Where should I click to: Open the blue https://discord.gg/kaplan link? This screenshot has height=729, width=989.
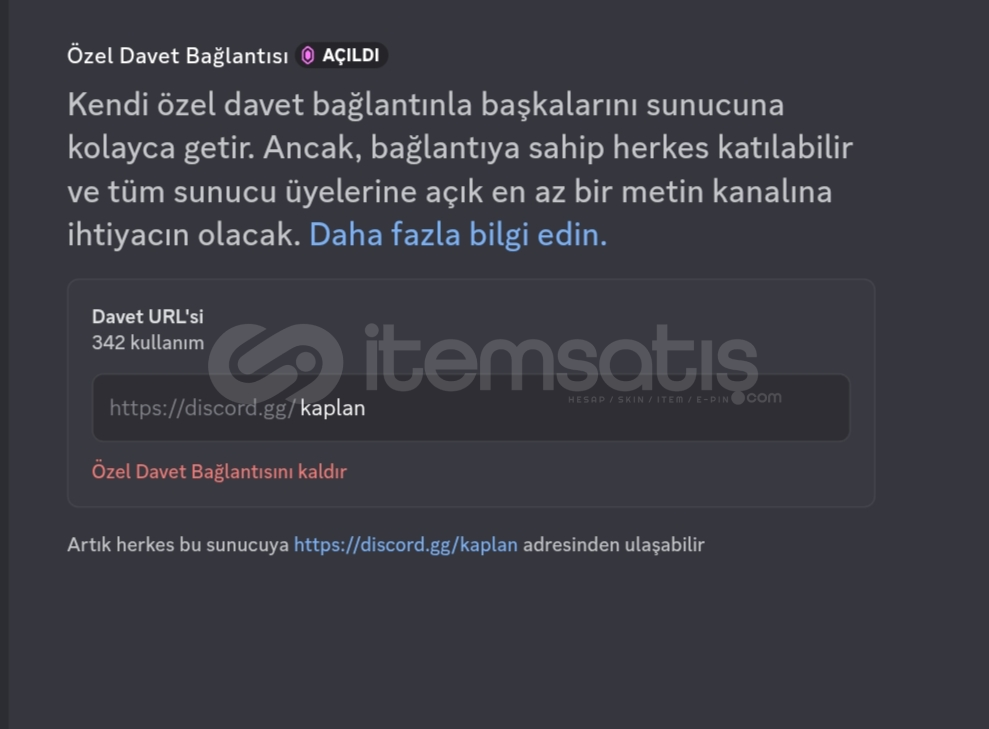(406, 544)
